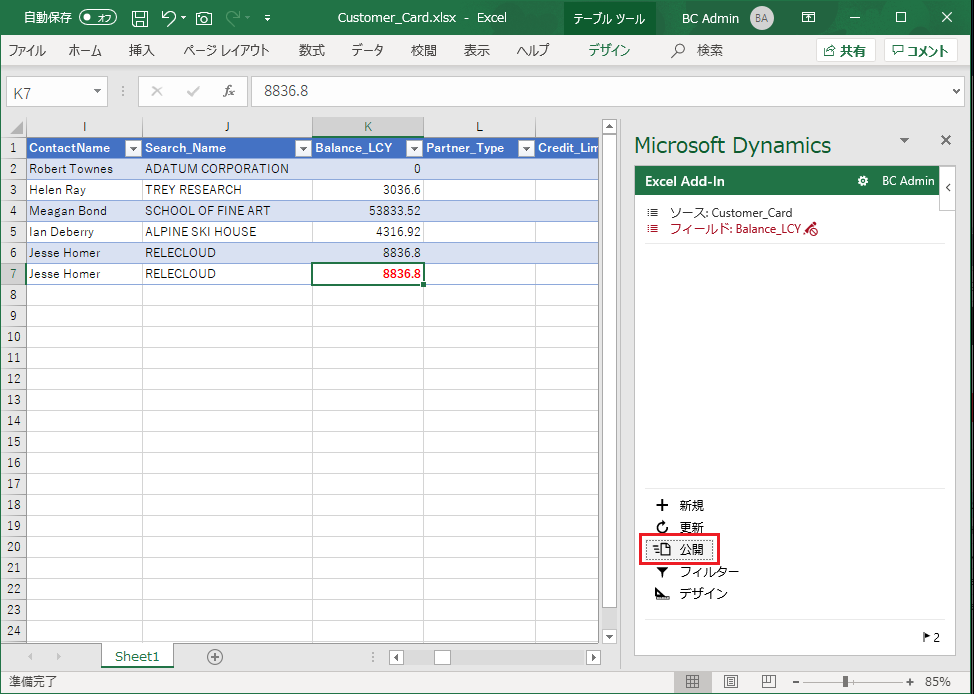The width and height of the screenshot is (974, 694).
Task: Click the フィルター funnel button
Action: coord(697,572)
